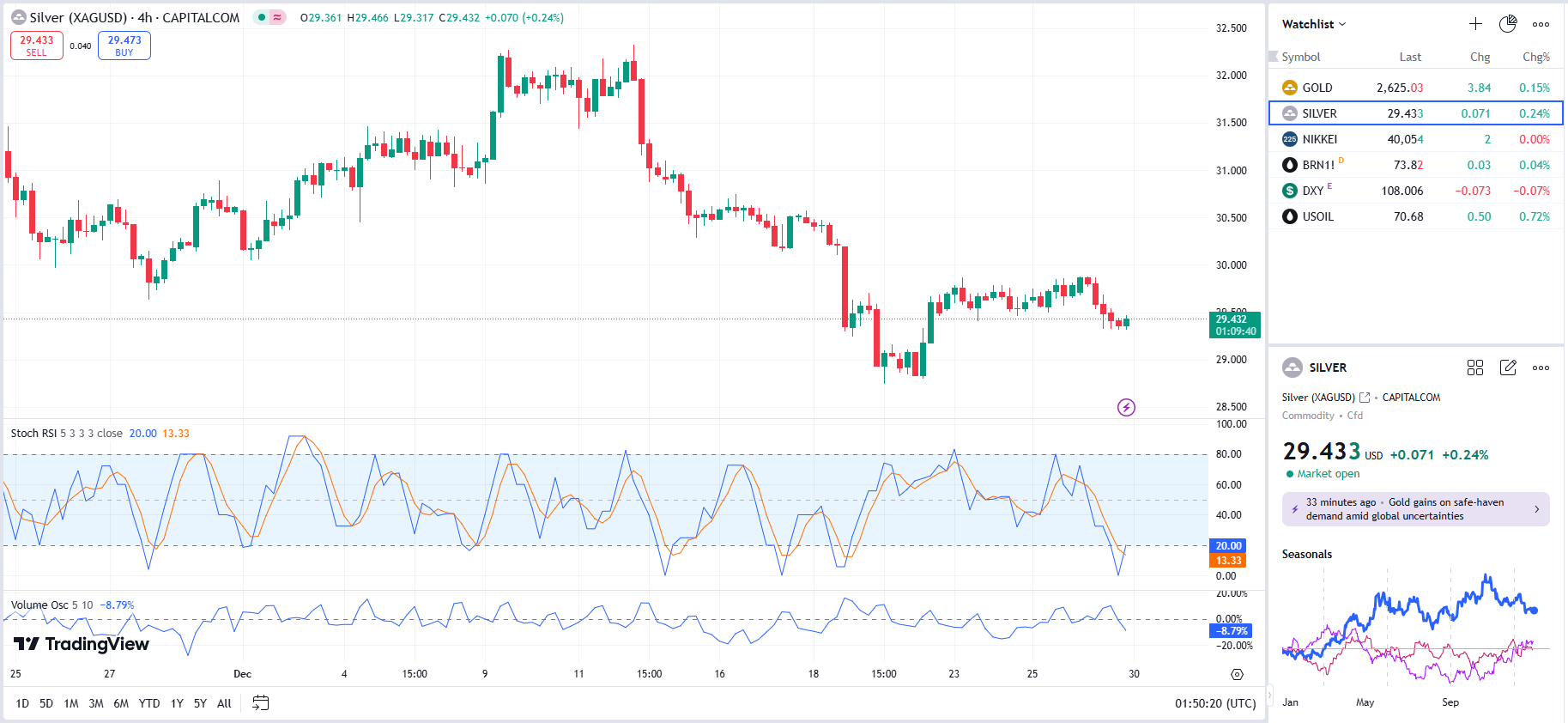Click the TradingView logo
This screenshot has width=1568, height=723.
coord(82,644)
